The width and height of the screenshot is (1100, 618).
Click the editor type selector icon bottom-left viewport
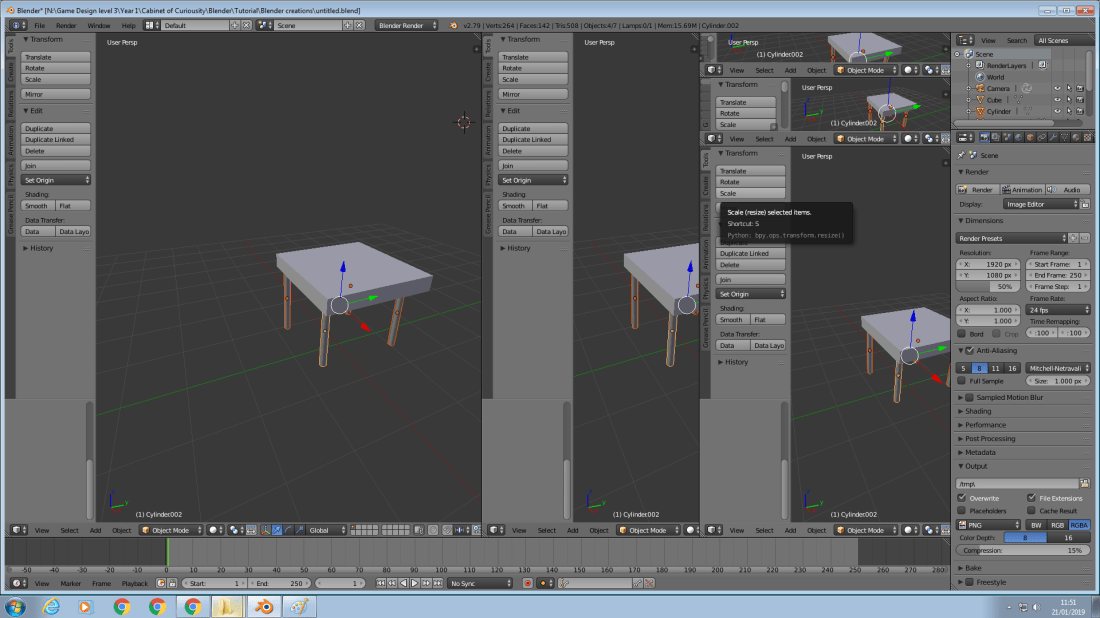[16, 530]
